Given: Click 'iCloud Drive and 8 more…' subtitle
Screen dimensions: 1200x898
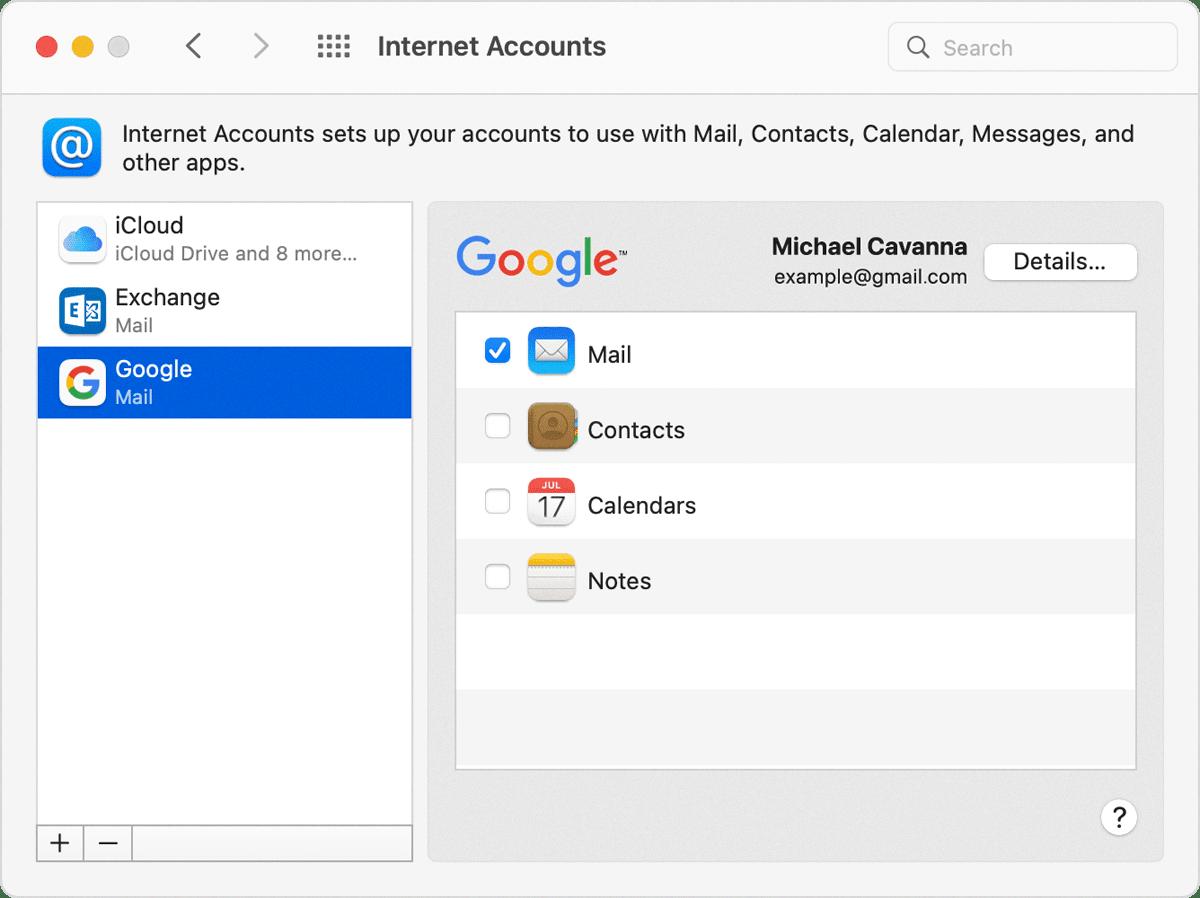Looking at the screenshot, I should click(x=236, y=254).
